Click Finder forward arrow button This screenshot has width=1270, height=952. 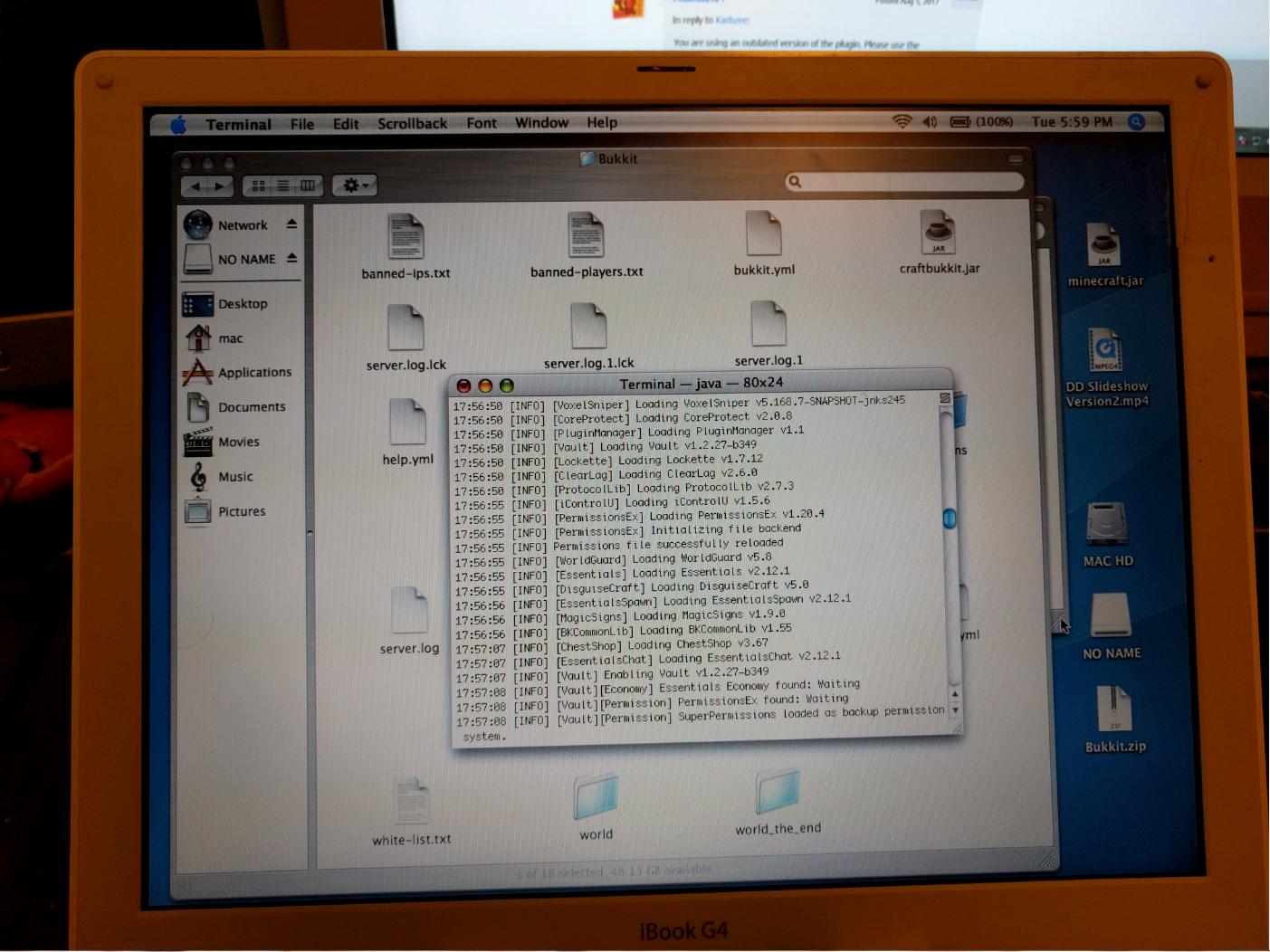click(220, 186)
